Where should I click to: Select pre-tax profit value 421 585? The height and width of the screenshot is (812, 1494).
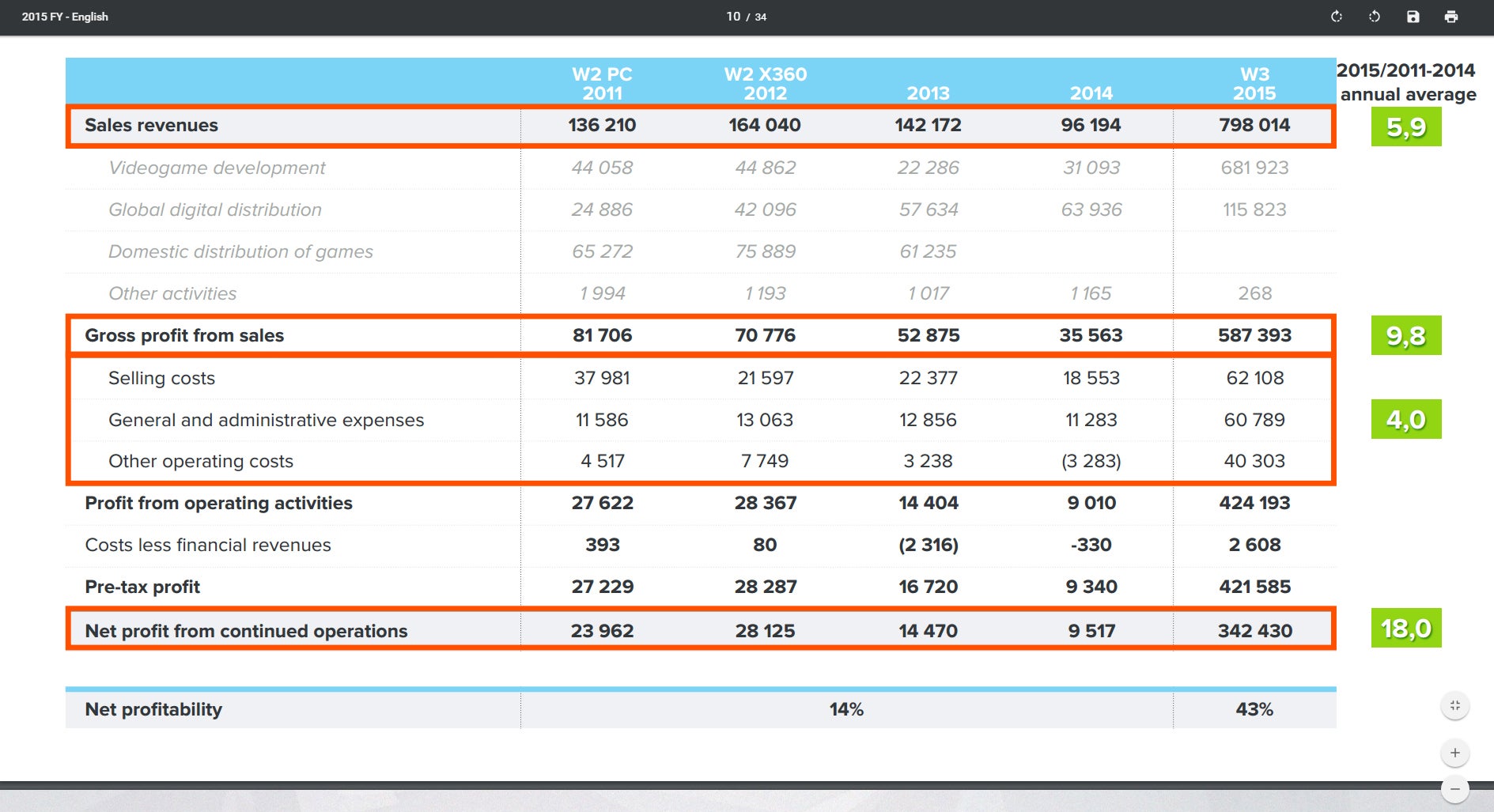(x=1254, y=587)
